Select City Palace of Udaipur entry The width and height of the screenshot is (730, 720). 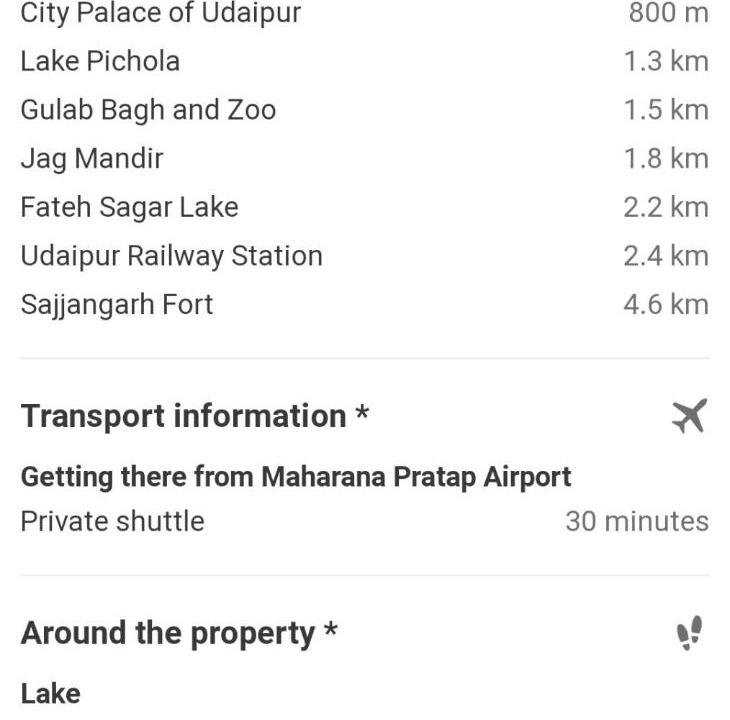click(x=160, y=14)
